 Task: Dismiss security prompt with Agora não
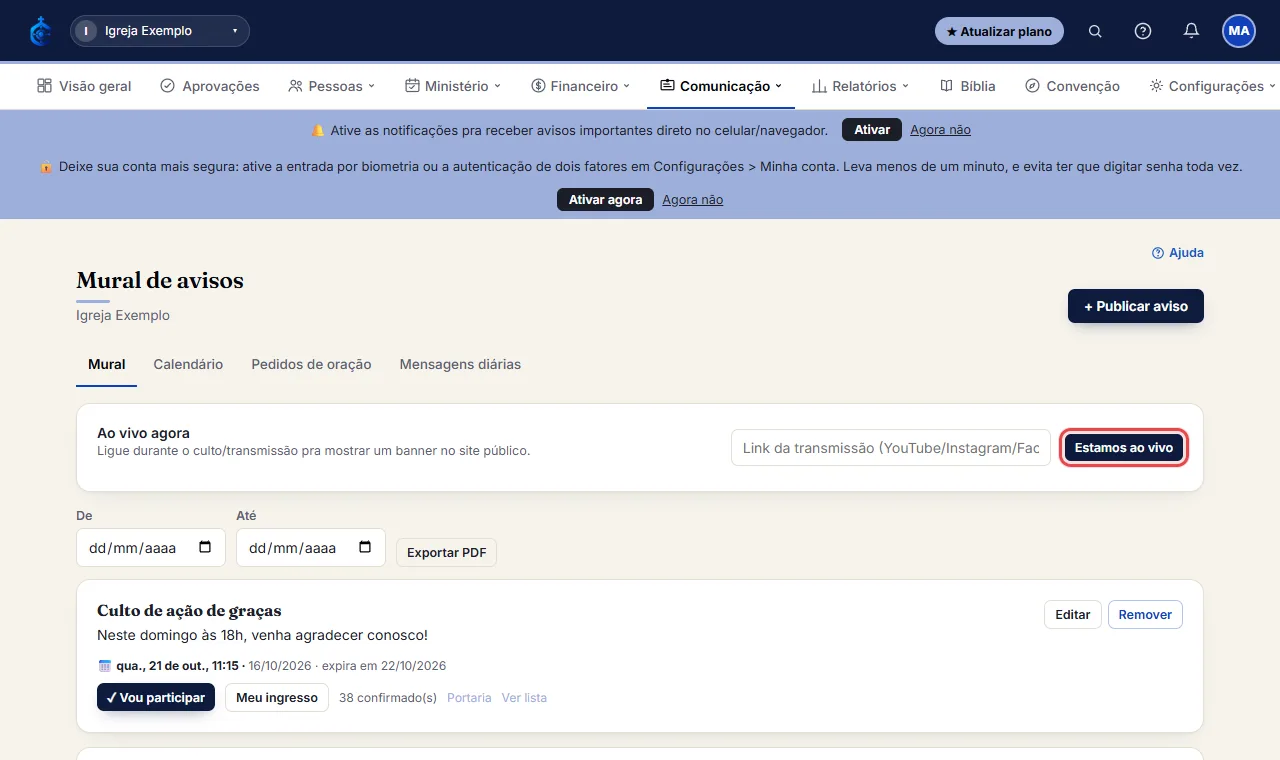tap(692, 200)
